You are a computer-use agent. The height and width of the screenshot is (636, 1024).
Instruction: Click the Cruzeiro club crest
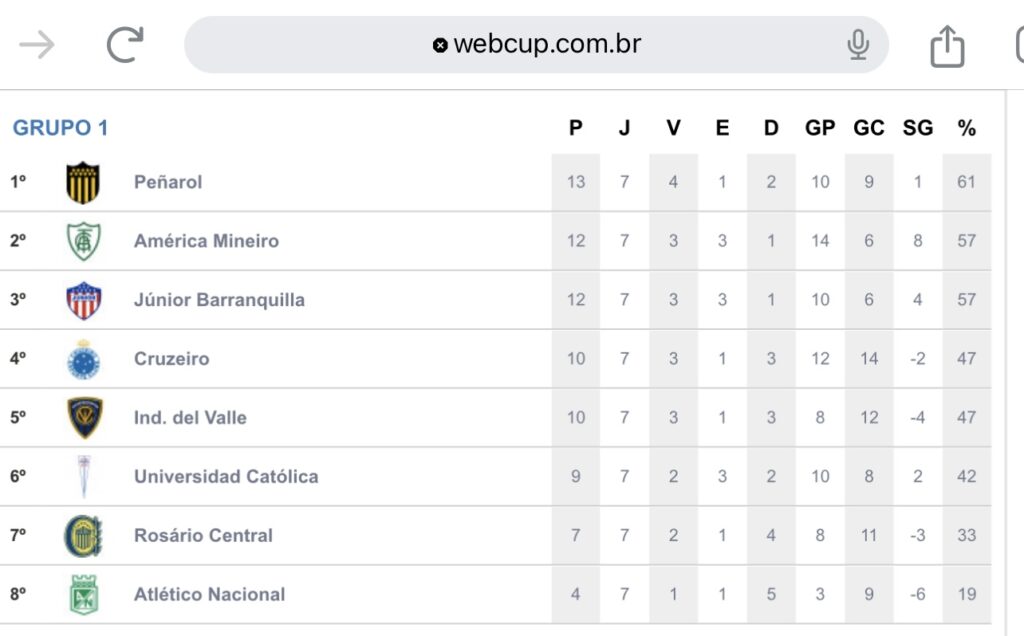[x=84, y=359]
